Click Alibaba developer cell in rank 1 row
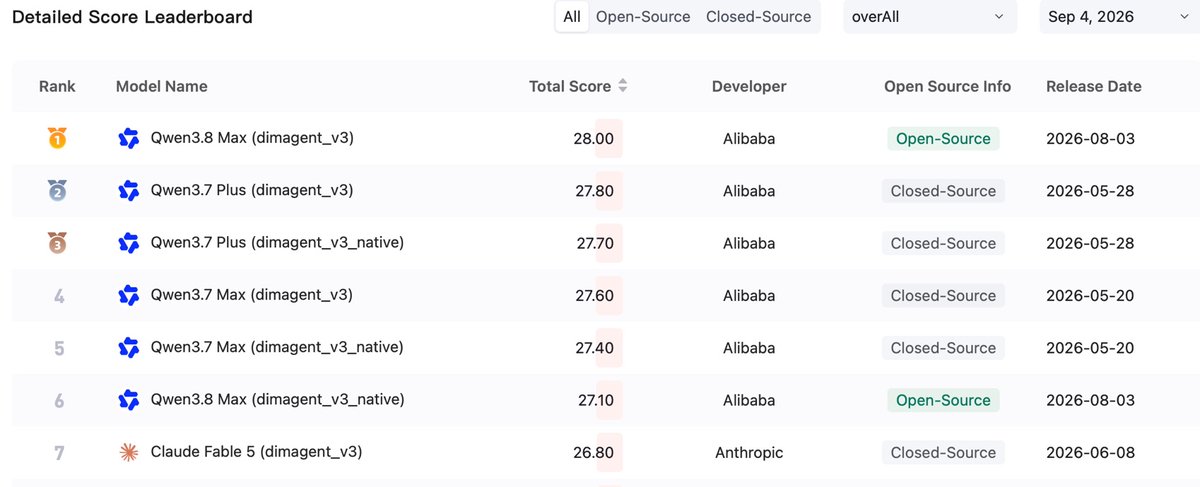 coord(749,139)
